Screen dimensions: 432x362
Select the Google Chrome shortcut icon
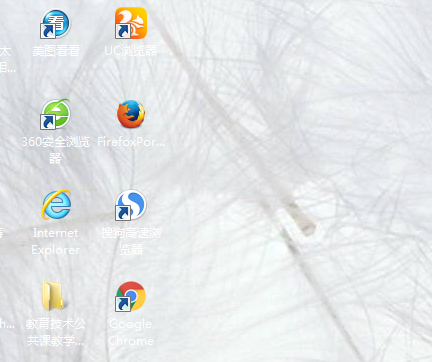point(131,296)
